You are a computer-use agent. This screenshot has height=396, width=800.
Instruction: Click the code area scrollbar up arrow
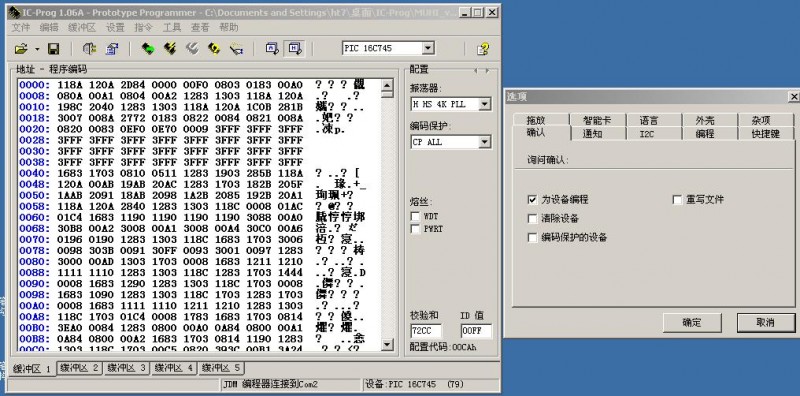[387, 85]
